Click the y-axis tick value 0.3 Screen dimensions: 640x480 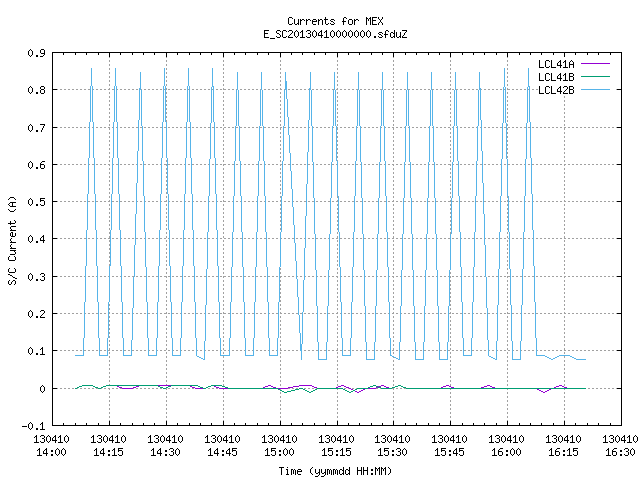[x=36, y=277]
